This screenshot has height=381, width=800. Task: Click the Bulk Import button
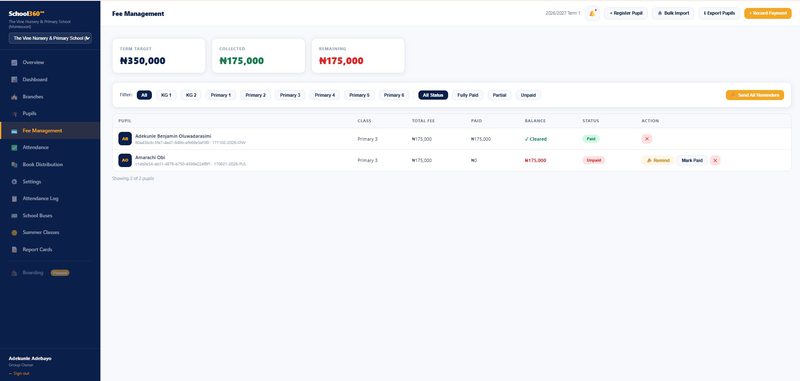click(x=673, y=13)
